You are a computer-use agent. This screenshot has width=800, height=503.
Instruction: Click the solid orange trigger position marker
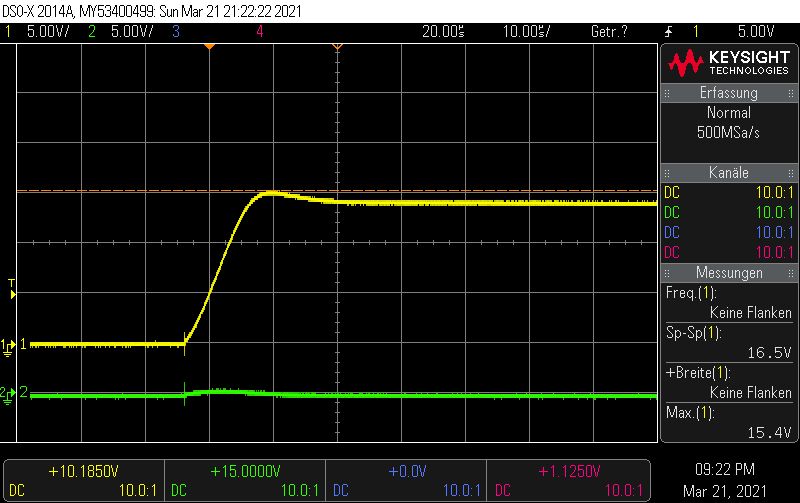coord(209,46)
